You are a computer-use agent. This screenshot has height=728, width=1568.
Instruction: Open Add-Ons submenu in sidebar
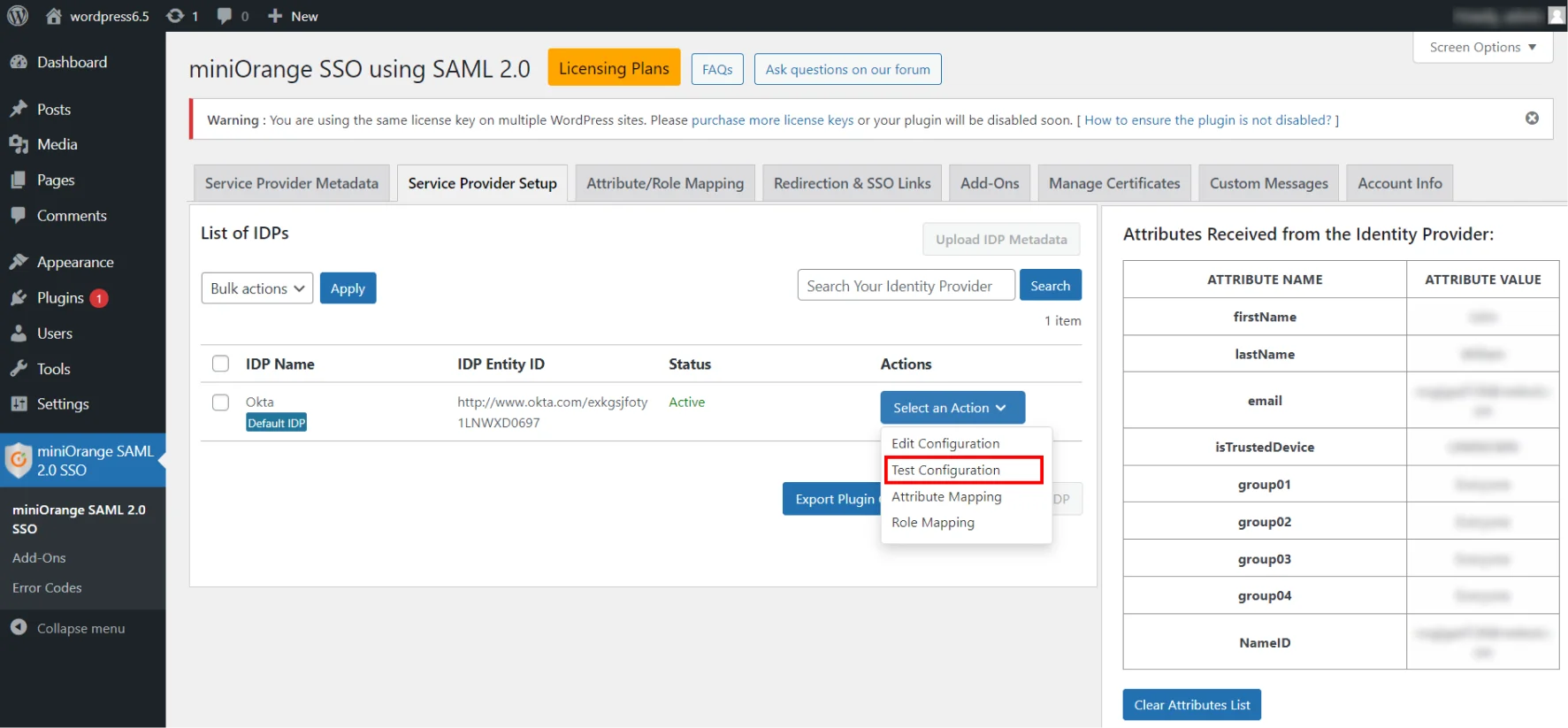point(39,558)
